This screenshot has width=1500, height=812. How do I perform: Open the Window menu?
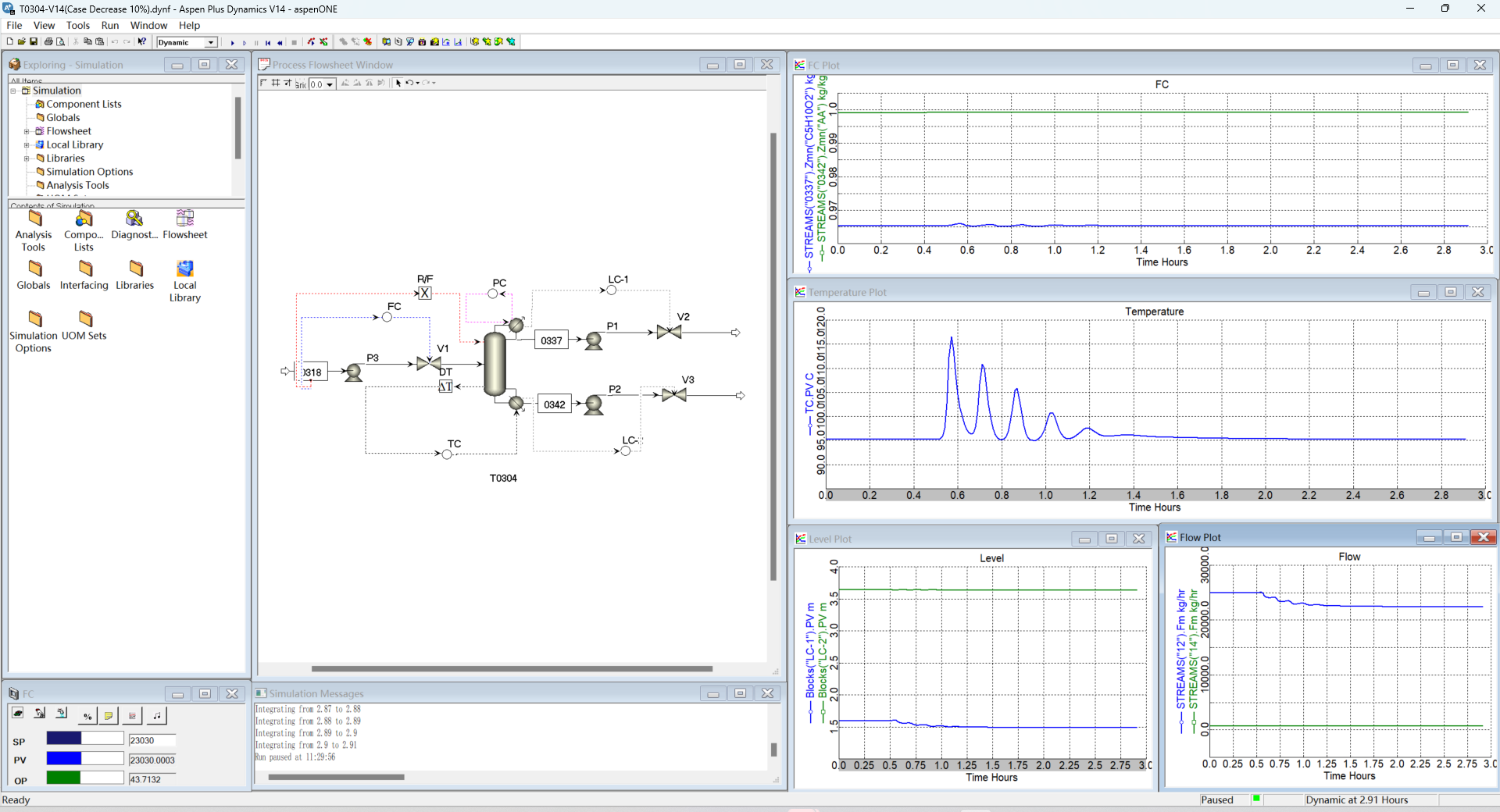148,25
